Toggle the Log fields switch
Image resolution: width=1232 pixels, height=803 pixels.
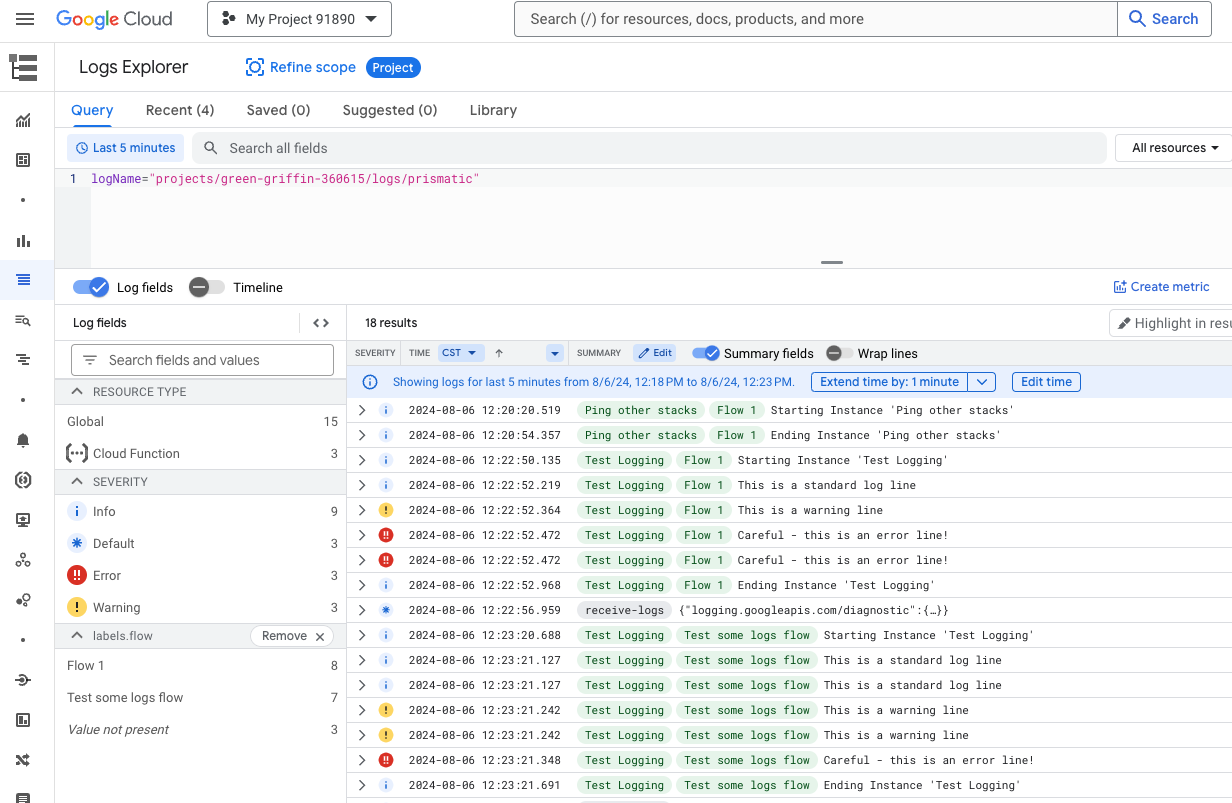click(91, 287)
